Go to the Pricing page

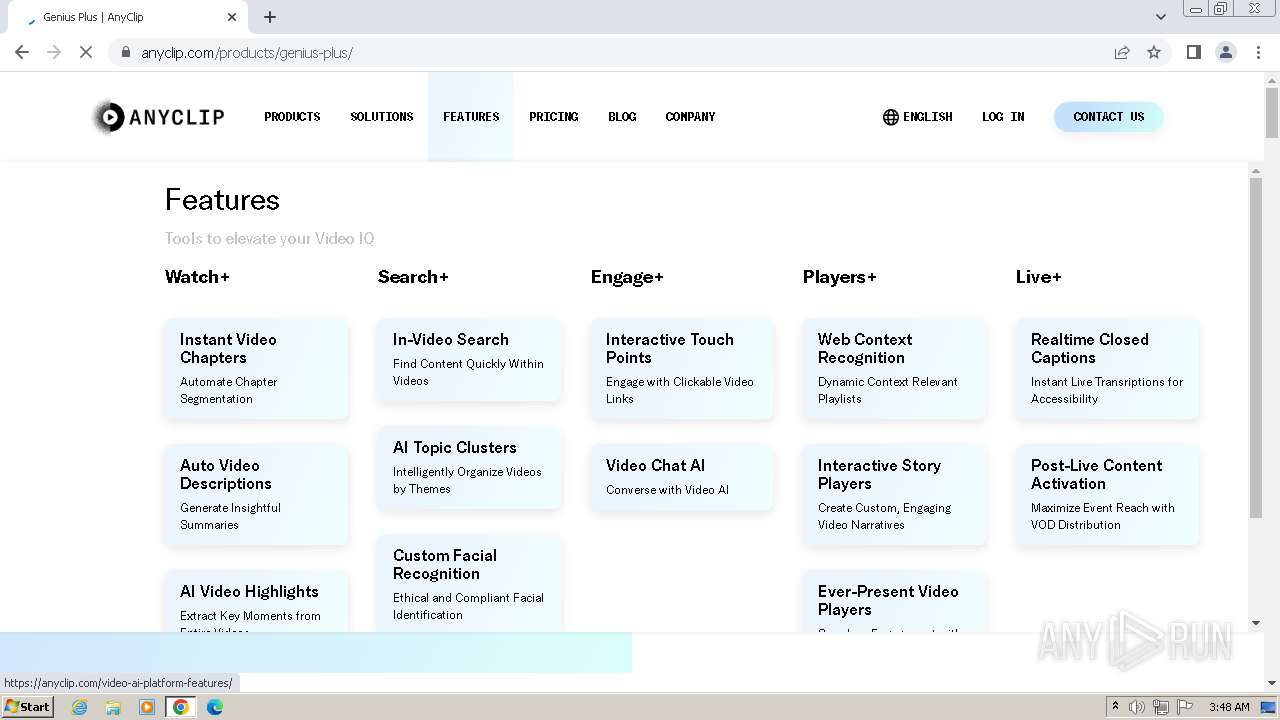tap(554, 117)
